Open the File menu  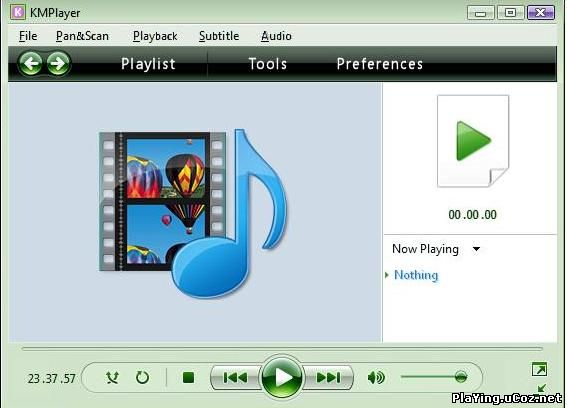(x=28, y=36)
